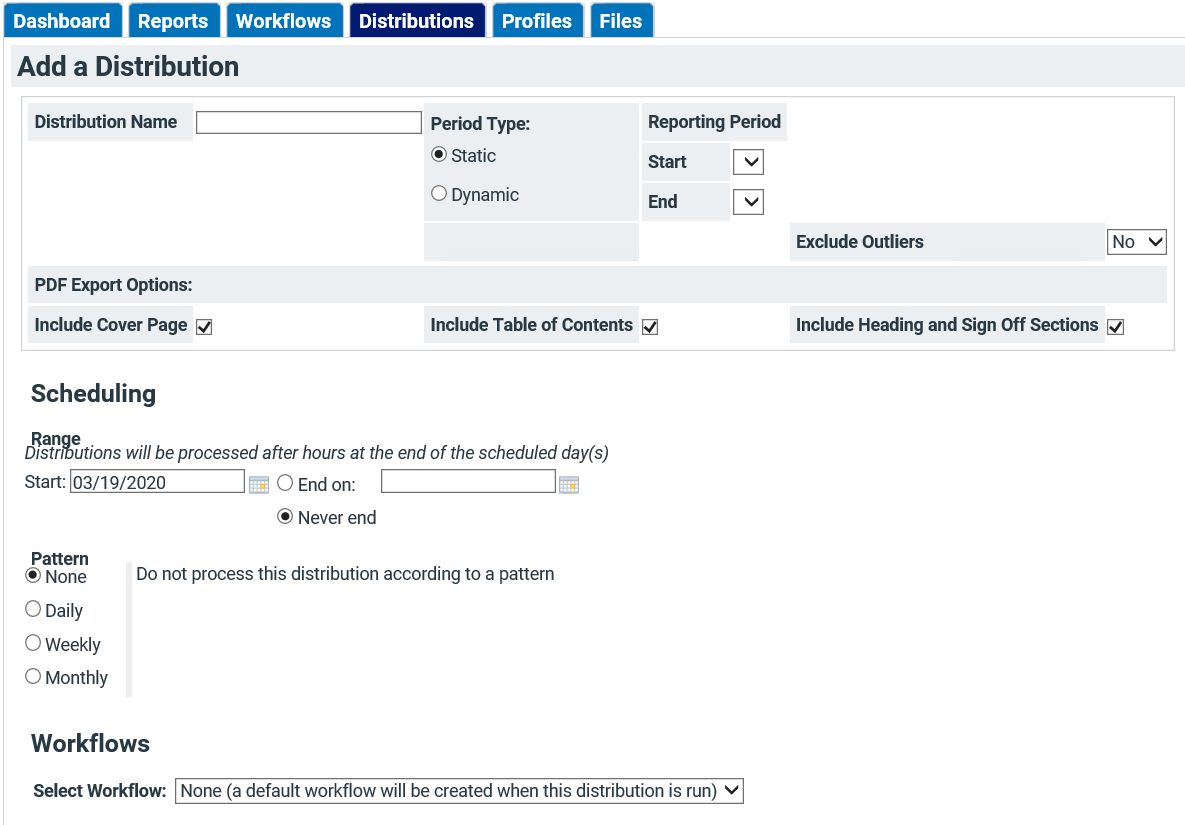The height and width of the screenshot is (825, 1185).
Task: Toggle the Include Cover Page checkbox
Action: (204, 326)
